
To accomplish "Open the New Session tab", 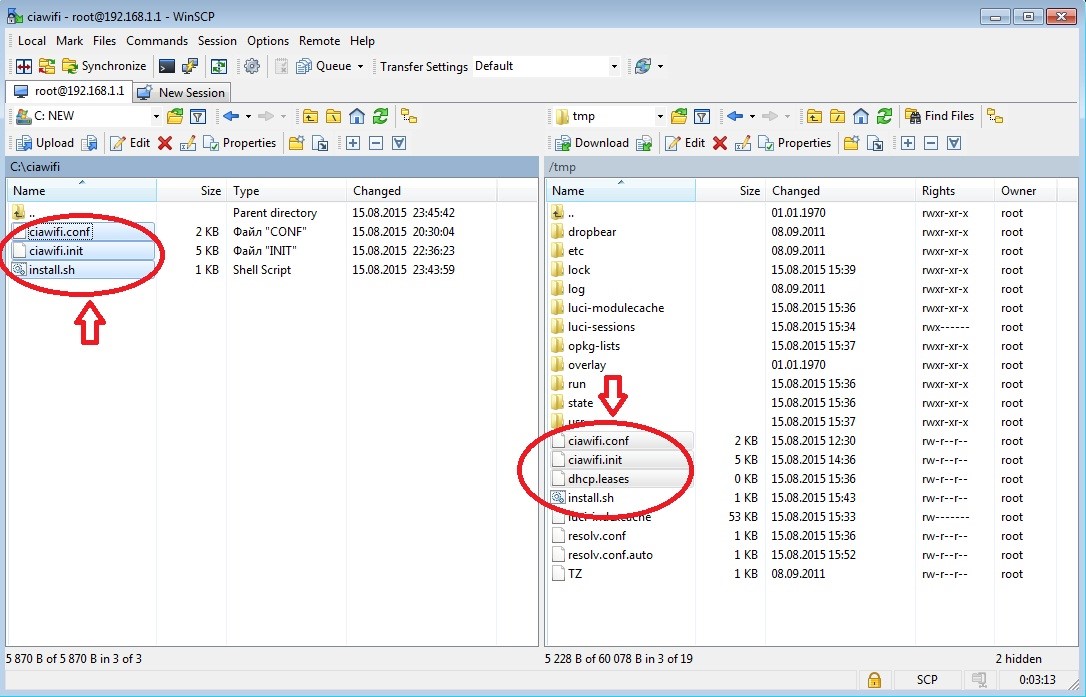I will [181, 92].
